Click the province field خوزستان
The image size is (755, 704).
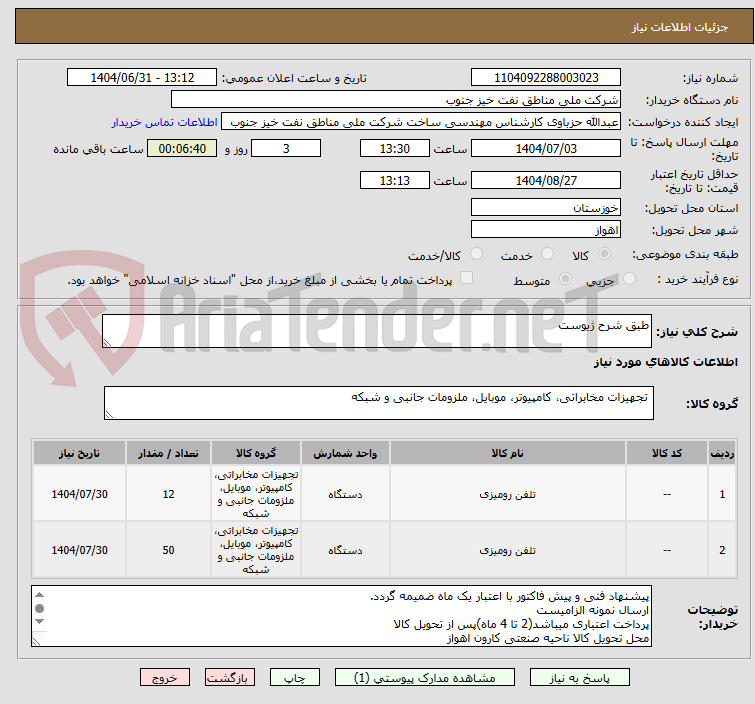(x=546, y=208)
